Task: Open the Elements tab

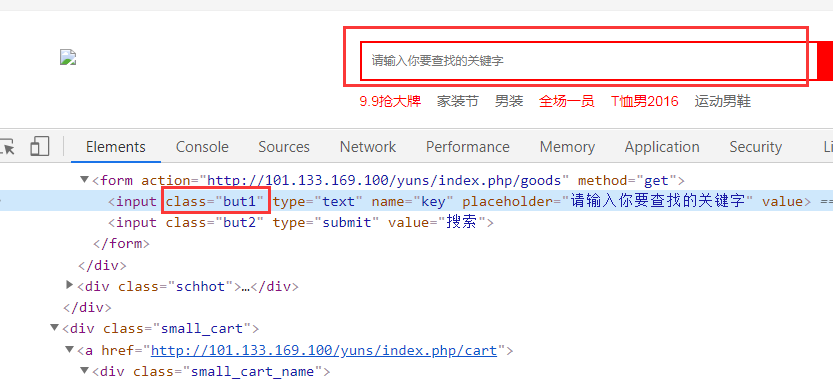Action: click(x=116, y=147)
